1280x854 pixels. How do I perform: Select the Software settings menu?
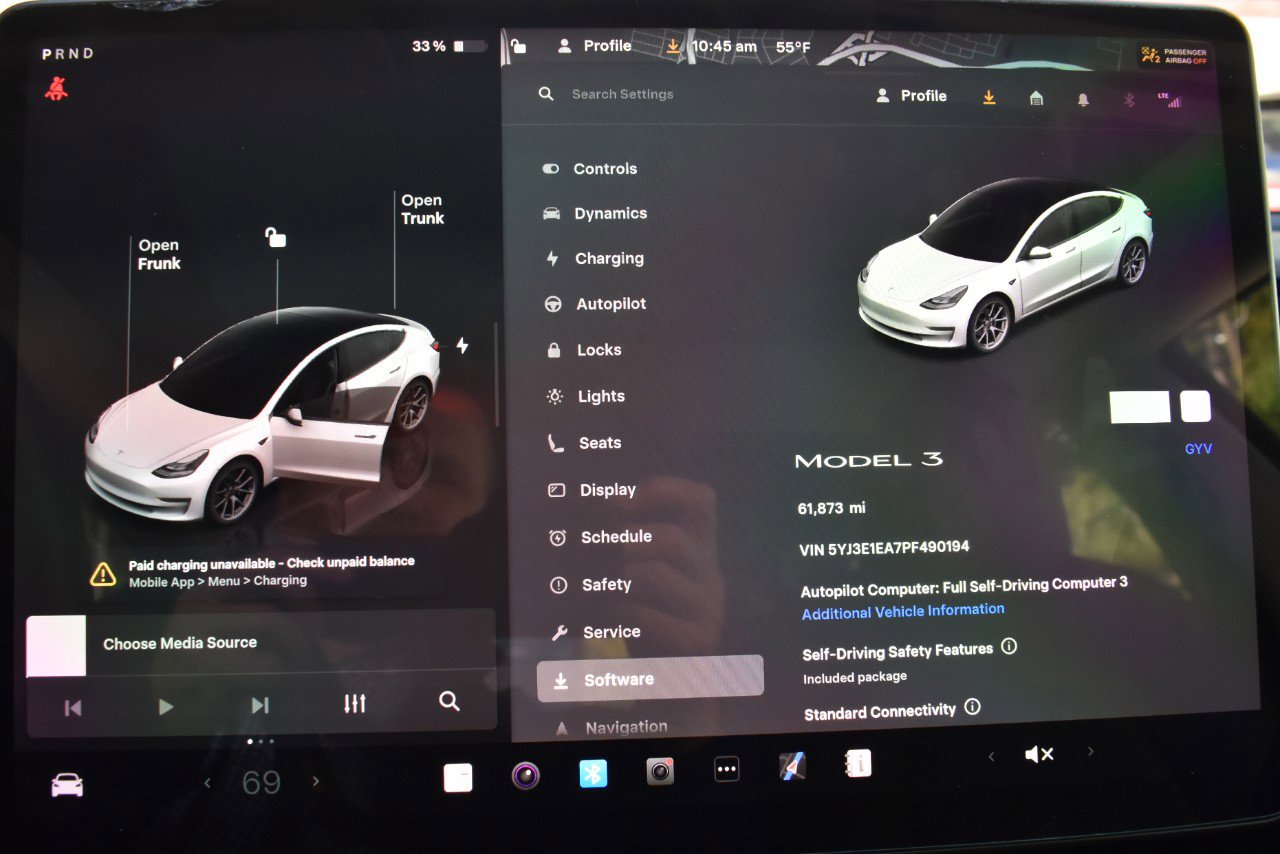(650, 679)
